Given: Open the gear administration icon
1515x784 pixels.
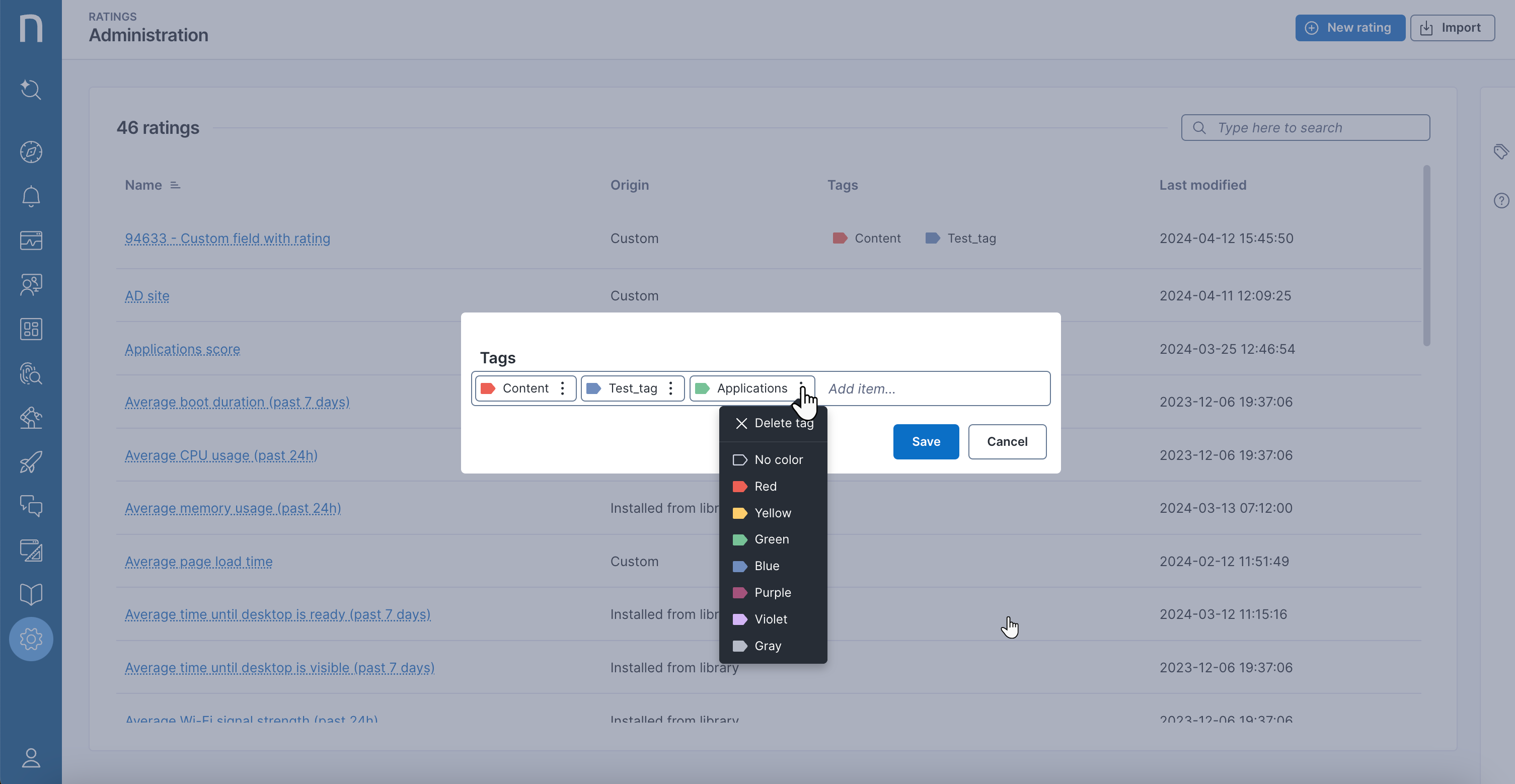Looking at the screenshot, I should [x=31, y=639].
